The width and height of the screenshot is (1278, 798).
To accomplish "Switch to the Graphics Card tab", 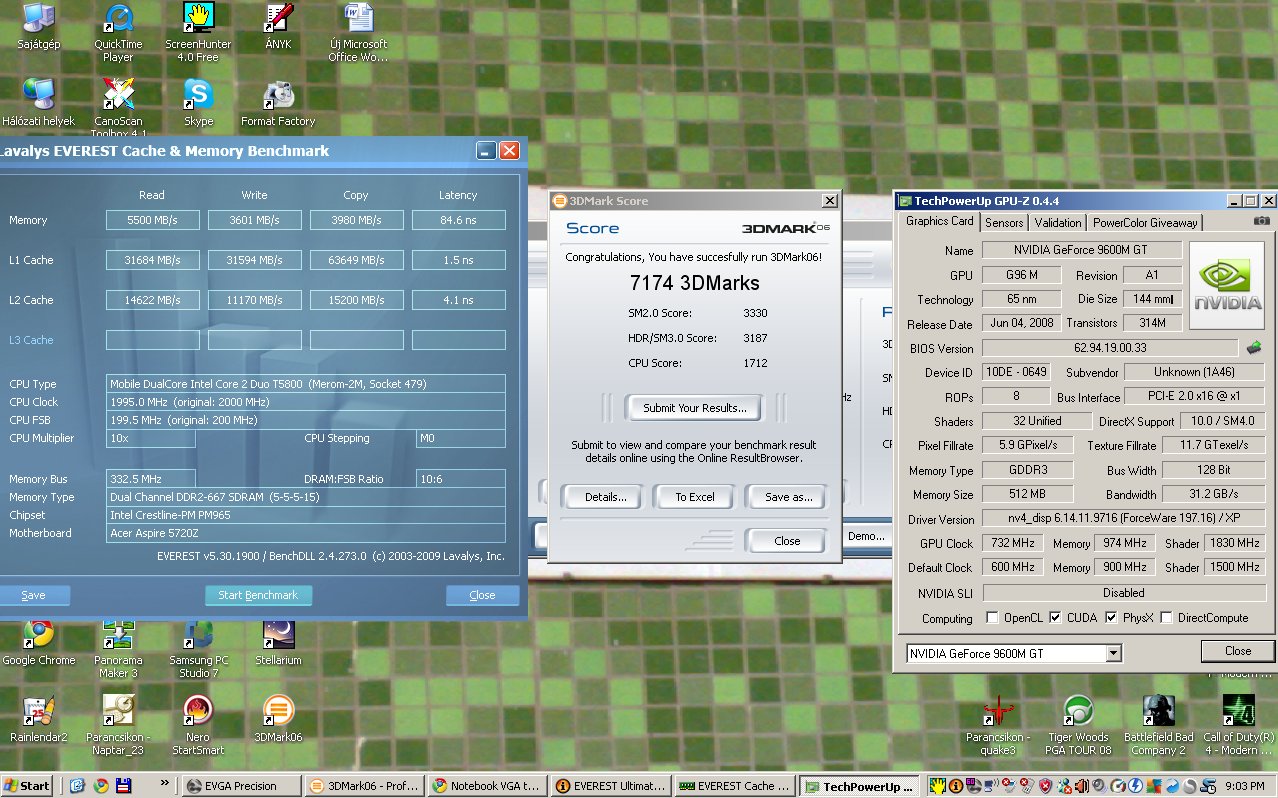I will [x=939, y=221].
